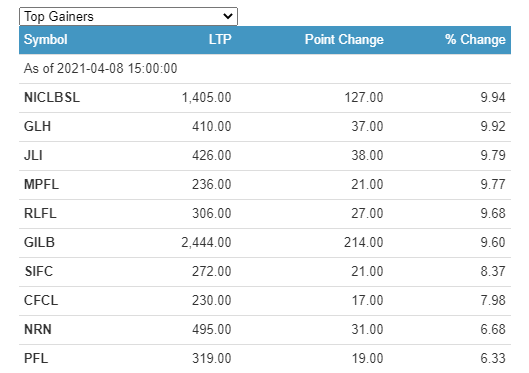Open the GILB symbol link
Image resolution: width=529 pixels, height=373 pixels.
[39, 242]
